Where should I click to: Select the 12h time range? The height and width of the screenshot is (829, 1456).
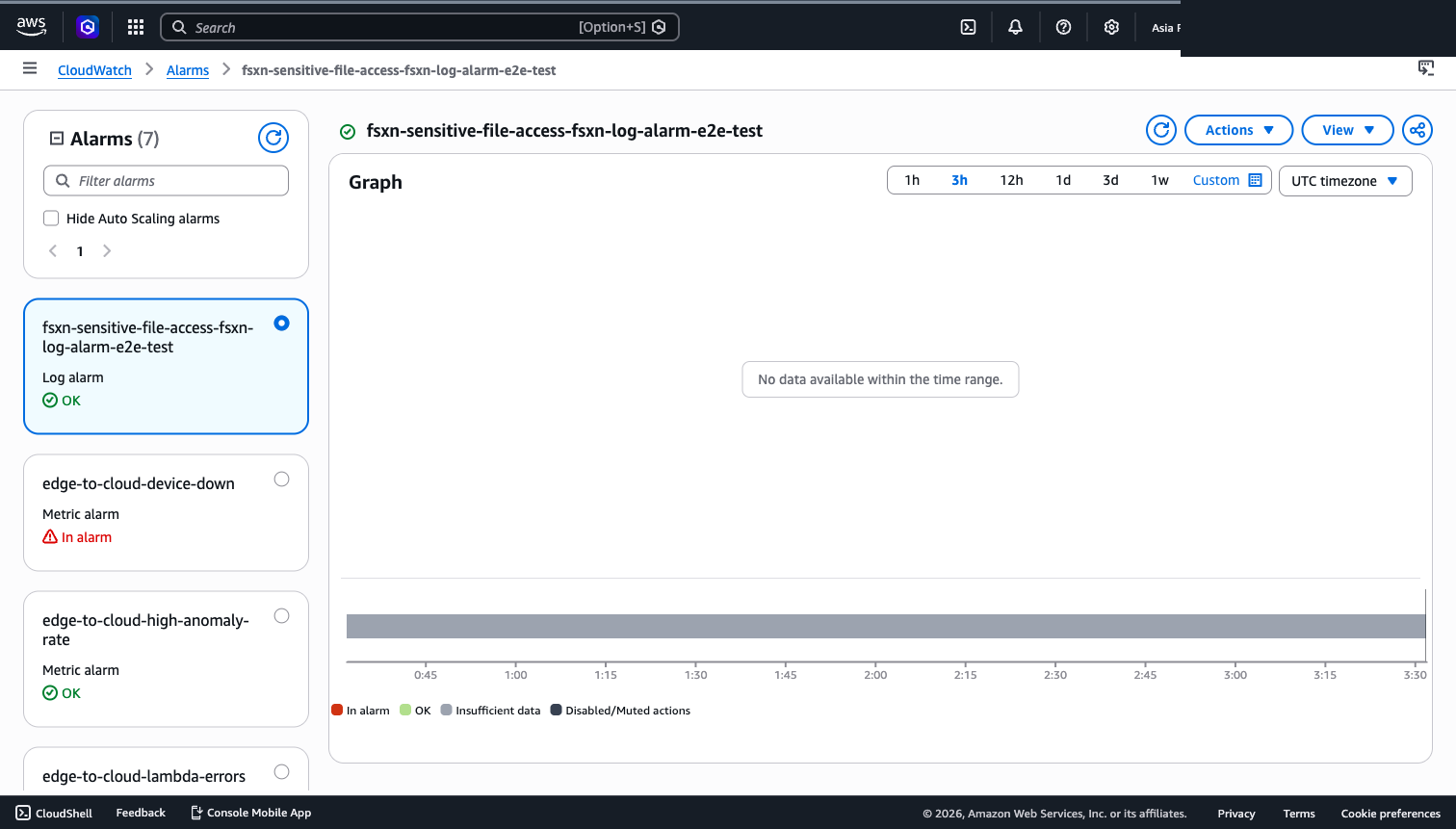coord(1011,180)
